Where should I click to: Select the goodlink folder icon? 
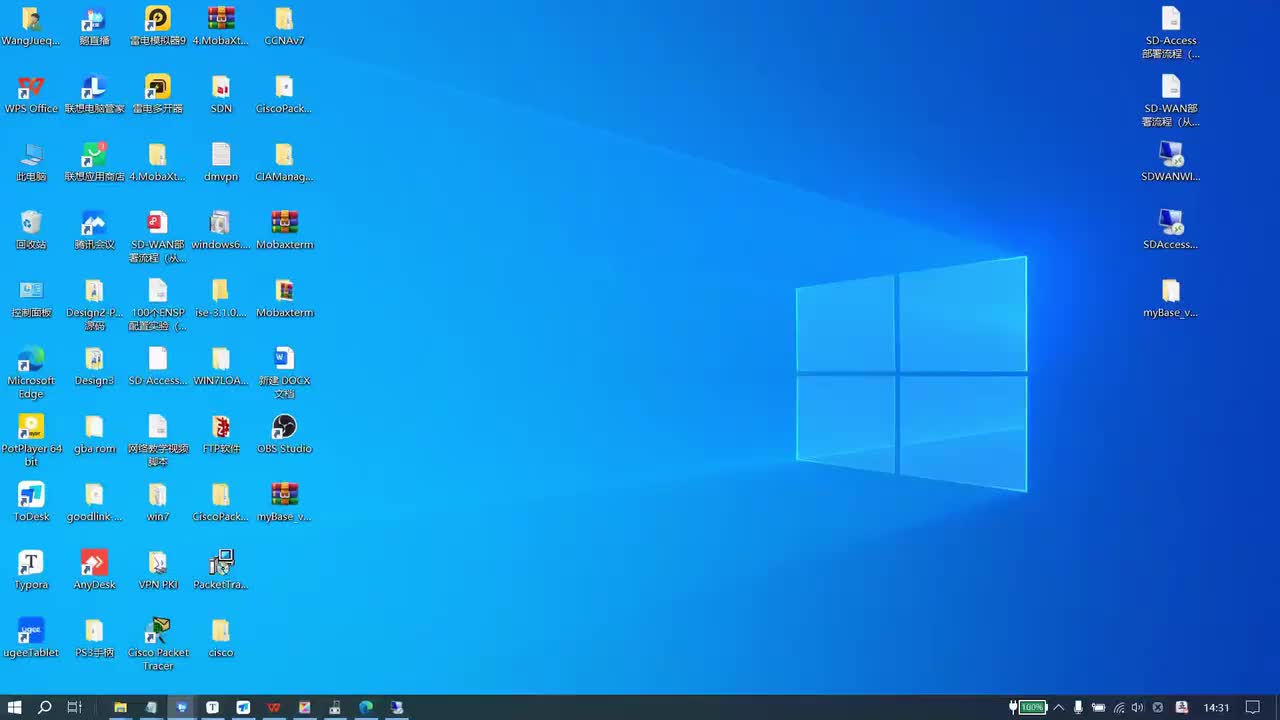(x=94, y=502)
